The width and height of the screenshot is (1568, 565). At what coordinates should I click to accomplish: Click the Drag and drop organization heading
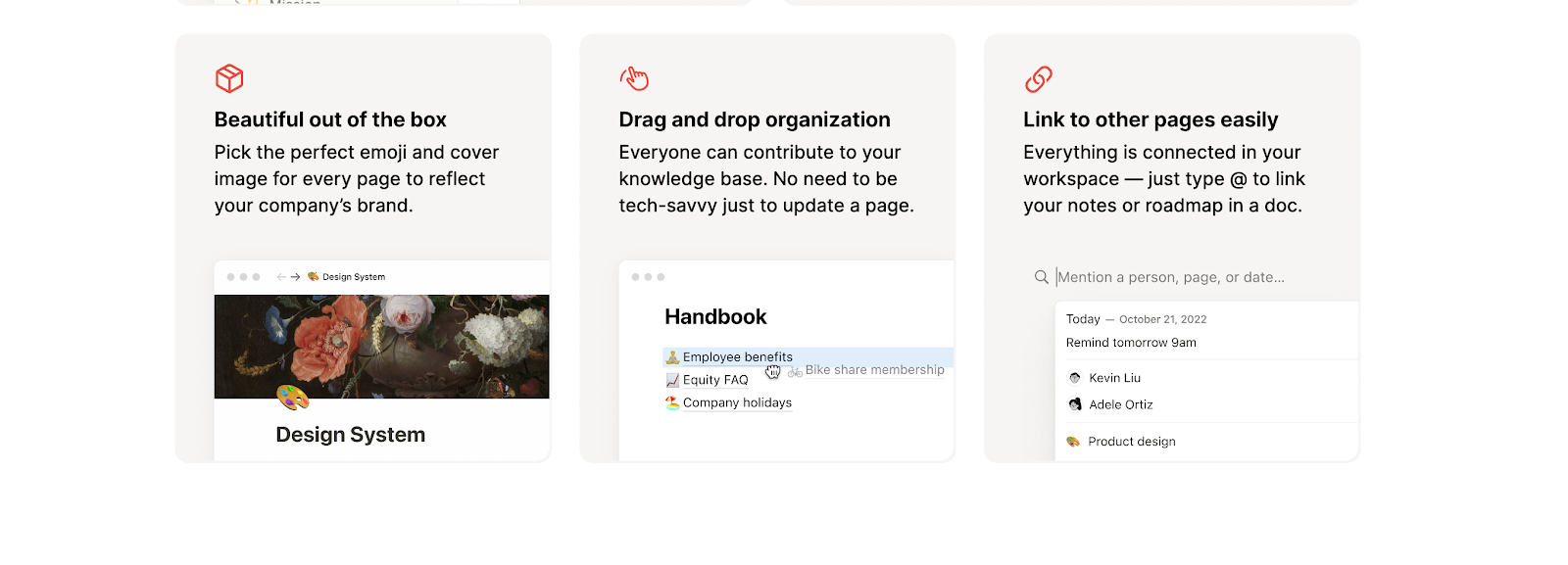(x=755, y=119)
